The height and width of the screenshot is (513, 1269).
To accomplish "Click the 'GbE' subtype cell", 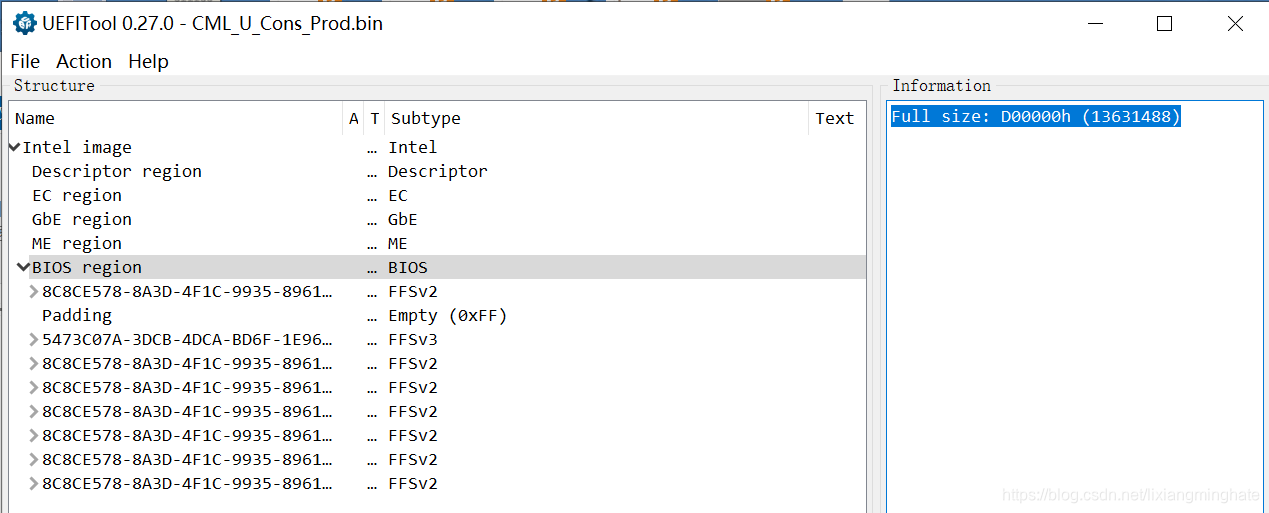I will (x=403, y=219).
